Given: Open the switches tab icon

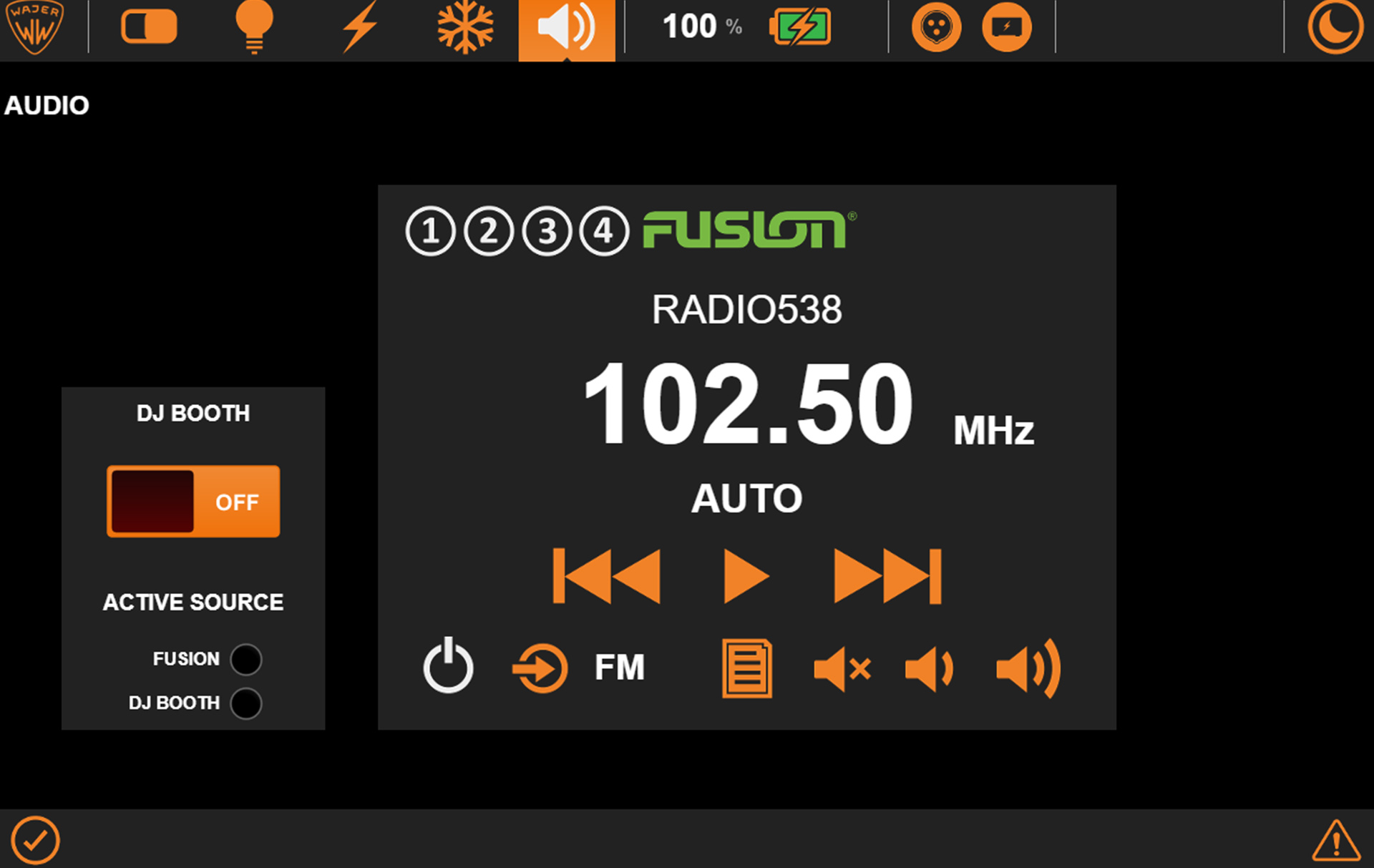Looking at the screenshot, I should click(x=149, y=27).
